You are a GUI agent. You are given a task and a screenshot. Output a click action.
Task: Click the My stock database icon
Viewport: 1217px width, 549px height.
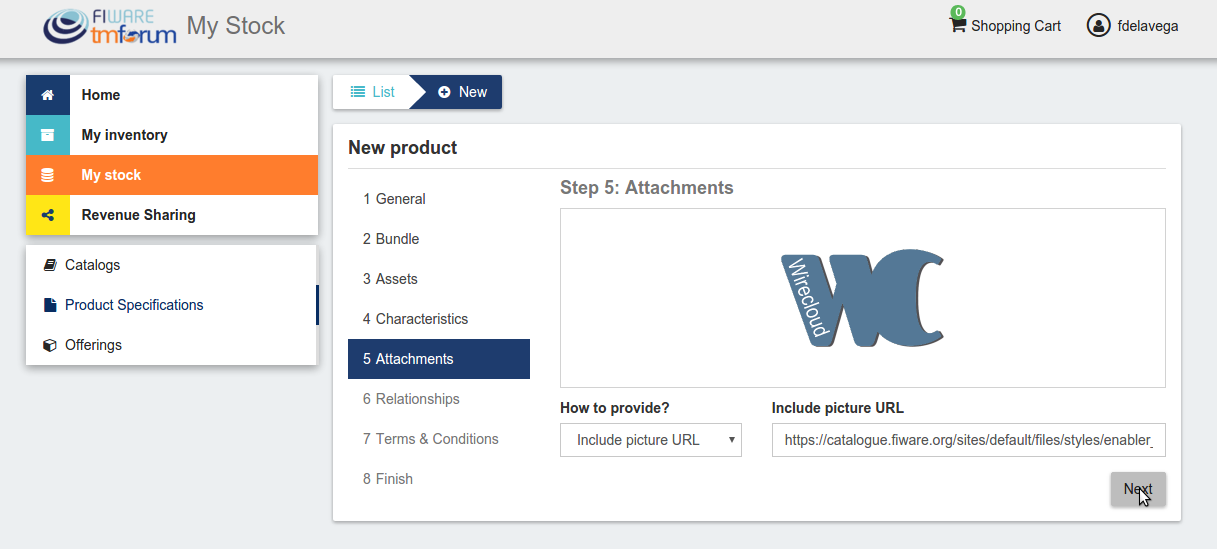[x=47, y=175]
